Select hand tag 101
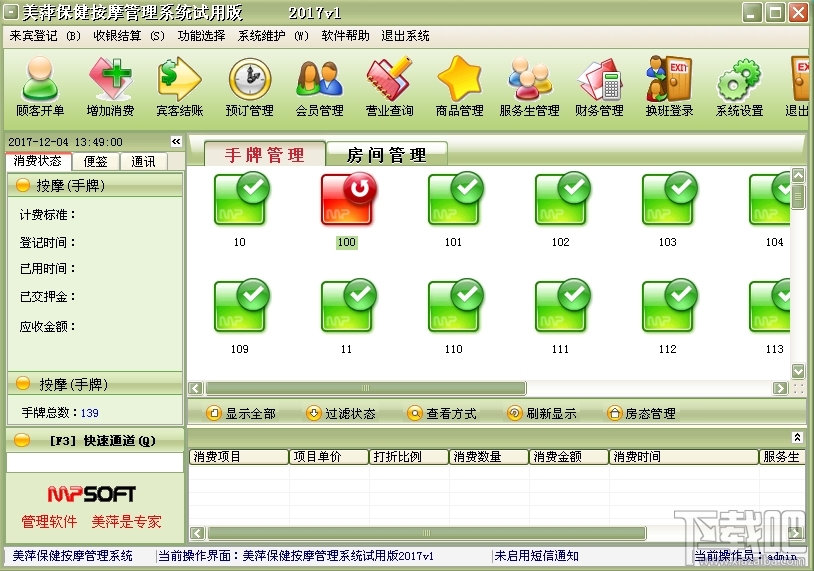The image size is (814, 571). coord(455,200)
